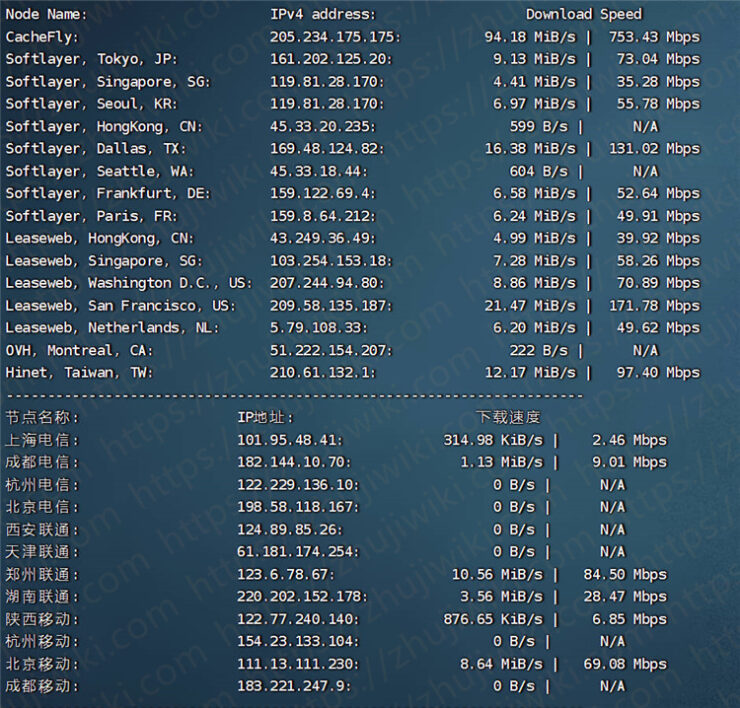
Task: Click the 郑州联通 row label
Action: point(42,575)
